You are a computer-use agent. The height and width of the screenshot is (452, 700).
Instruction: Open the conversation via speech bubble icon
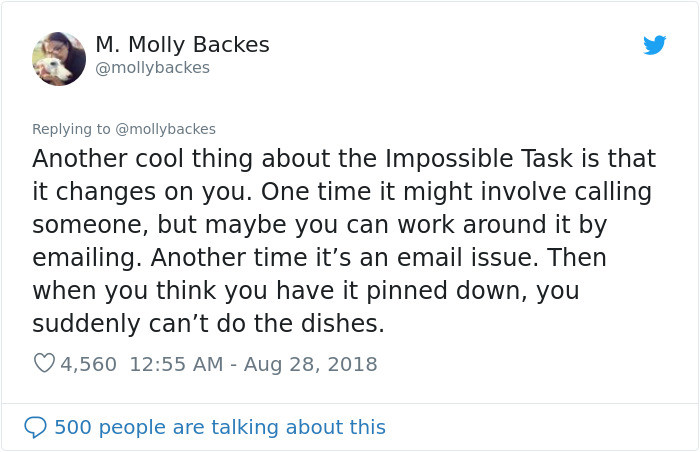(x=35, y=427)
